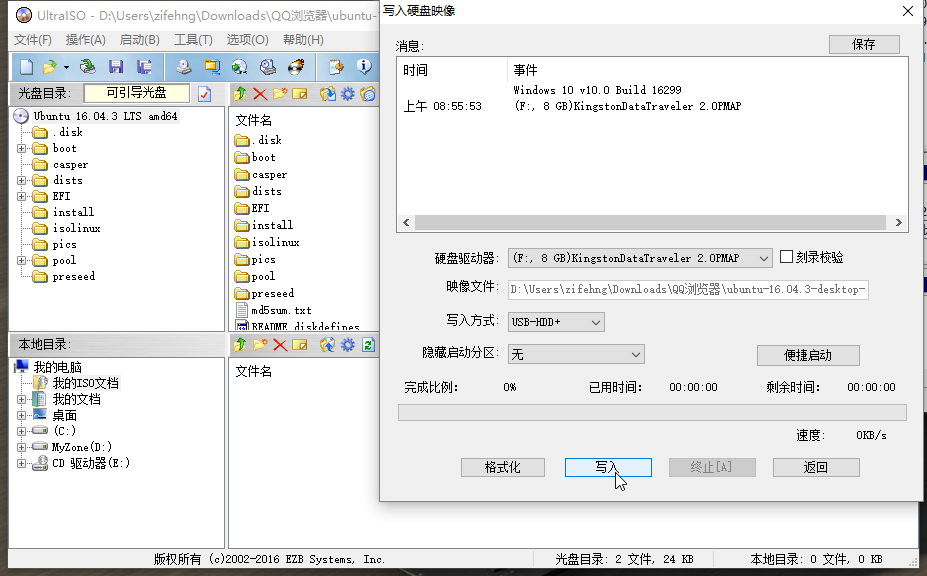Click the gear settings icon in local toolbar
This screenshot has width=927, height=576.
[348, 345]
